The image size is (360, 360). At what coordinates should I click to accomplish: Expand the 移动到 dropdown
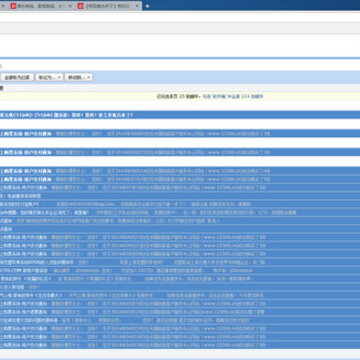coord(79,77)
